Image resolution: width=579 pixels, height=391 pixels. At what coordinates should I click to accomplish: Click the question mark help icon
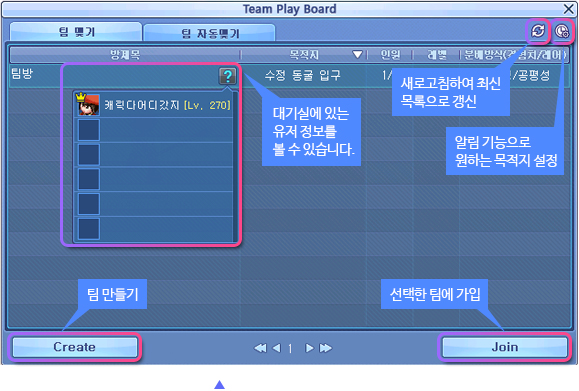pos(227,76)
